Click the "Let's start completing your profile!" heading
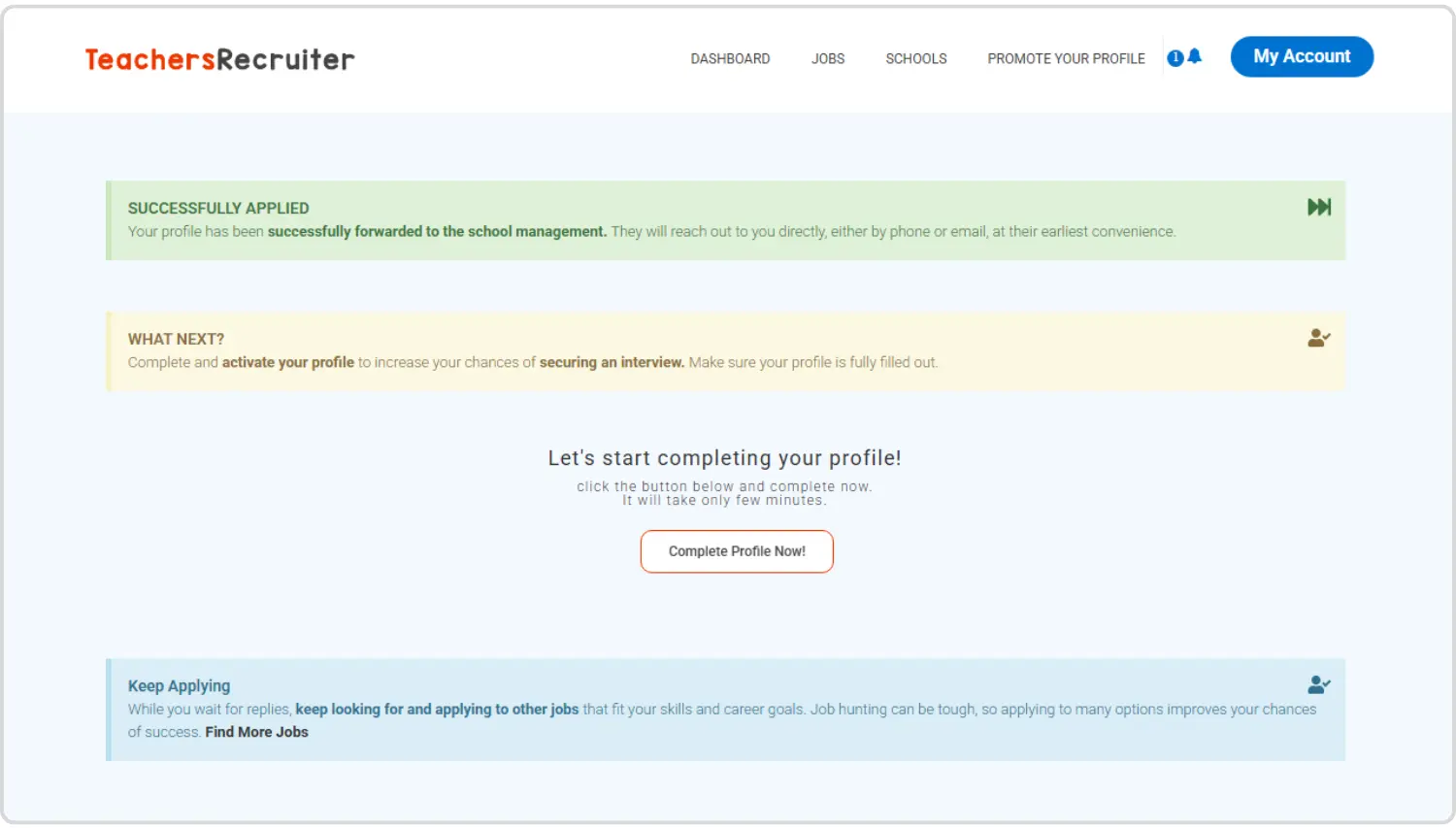 click(724, 458)
